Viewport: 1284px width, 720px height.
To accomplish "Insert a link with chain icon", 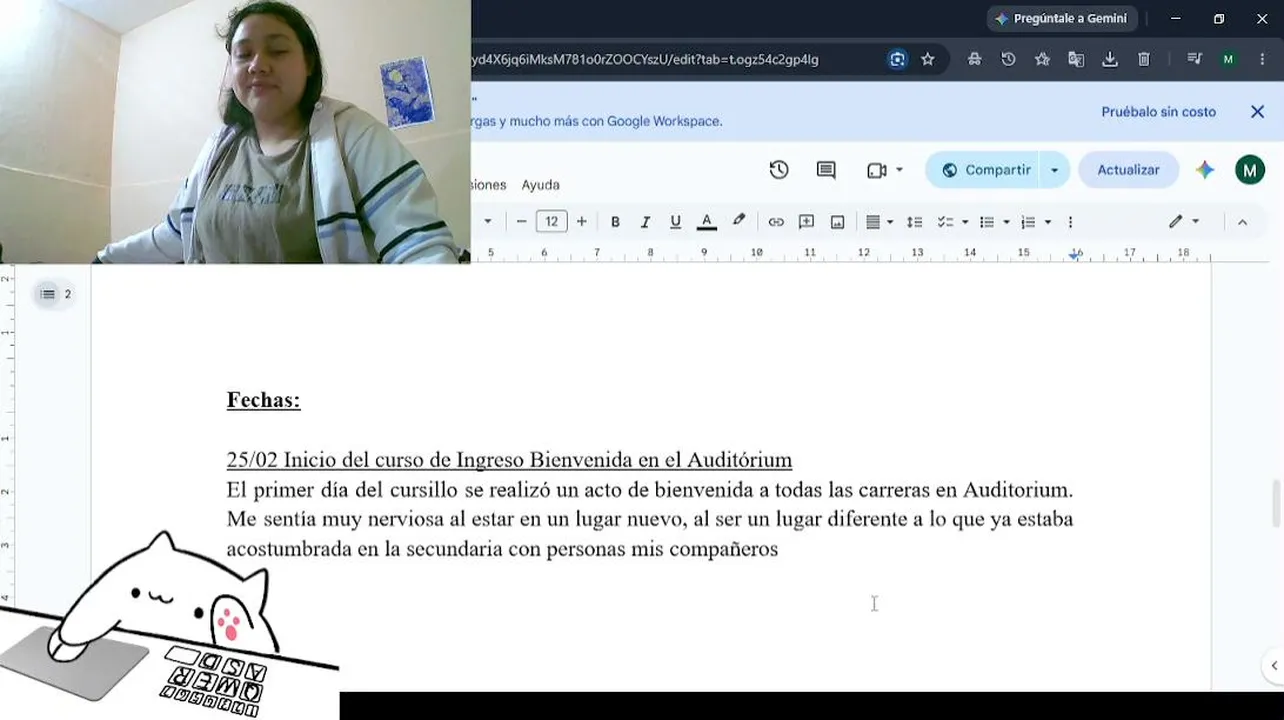I will point(776,222).
